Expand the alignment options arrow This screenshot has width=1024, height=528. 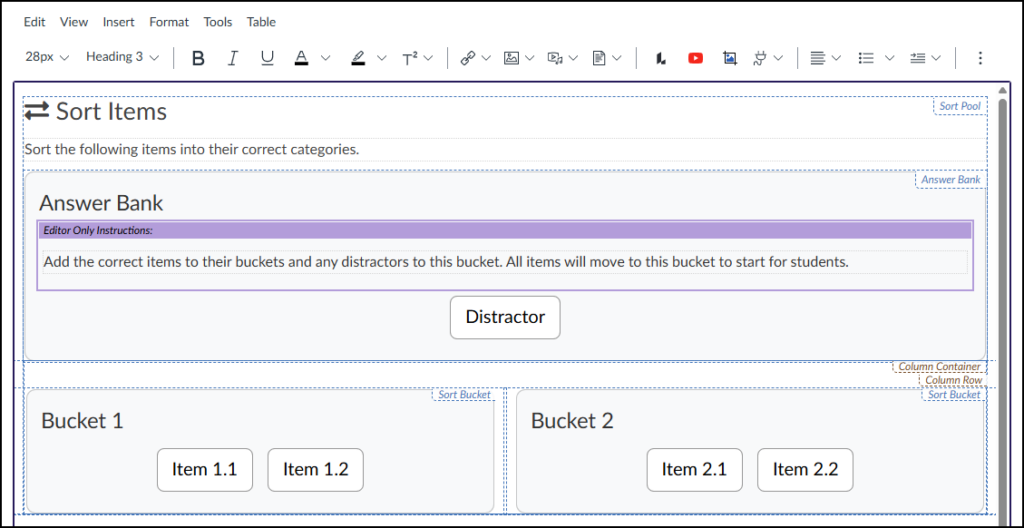(836, 58)
